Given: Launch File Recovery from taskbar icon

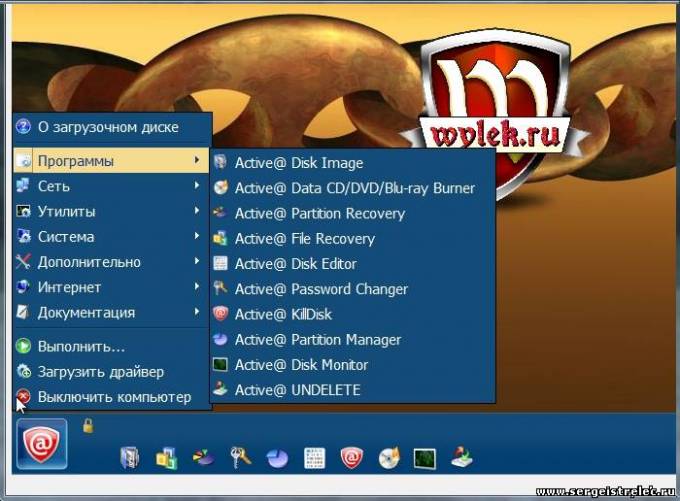Looking at the screenshot, I should click(x=167, y=458).
